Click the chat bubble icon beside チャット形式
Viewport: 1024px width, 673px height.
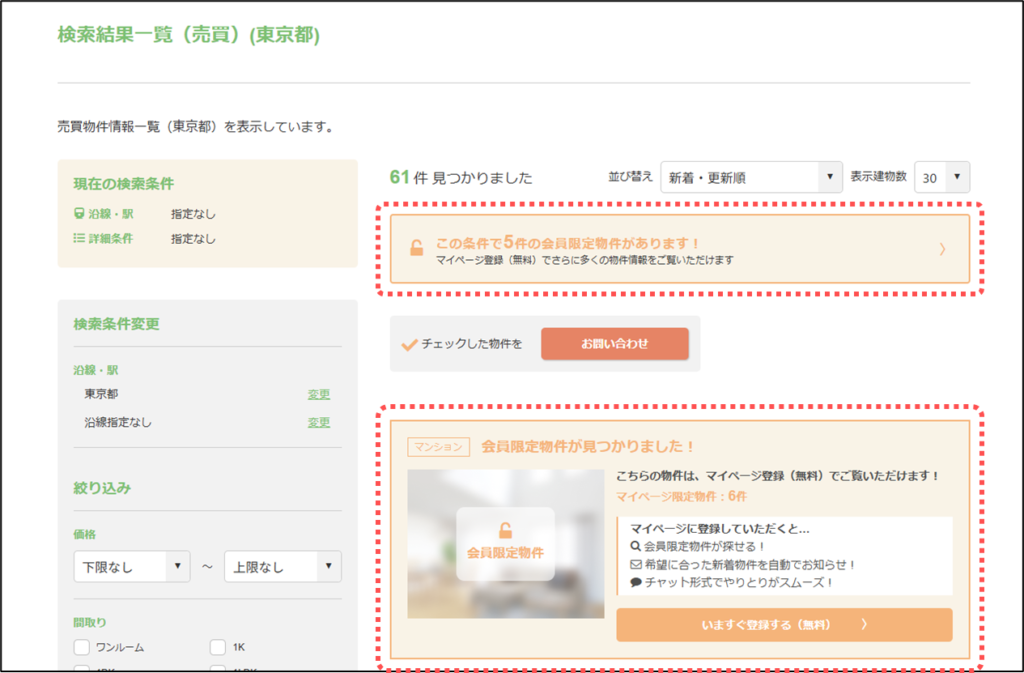tap(636, 582)
